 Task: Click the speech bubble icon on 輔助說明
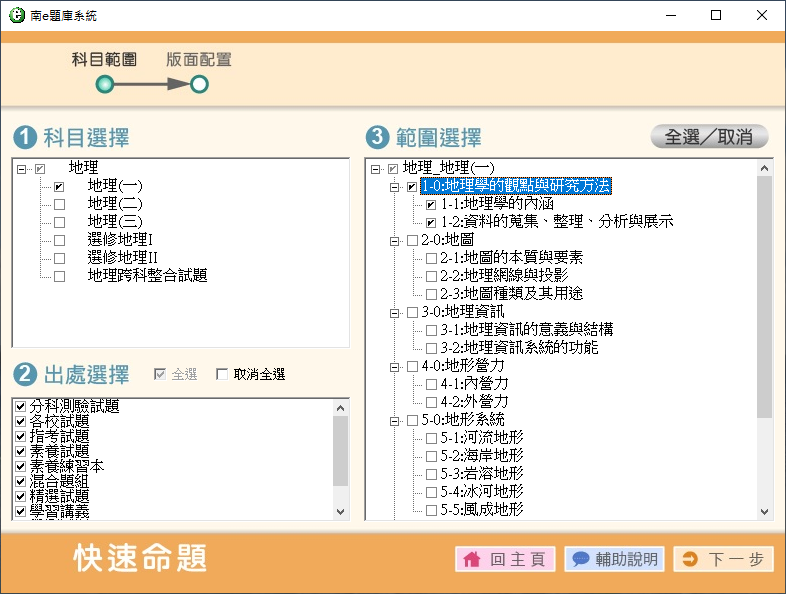pos(580,560)
